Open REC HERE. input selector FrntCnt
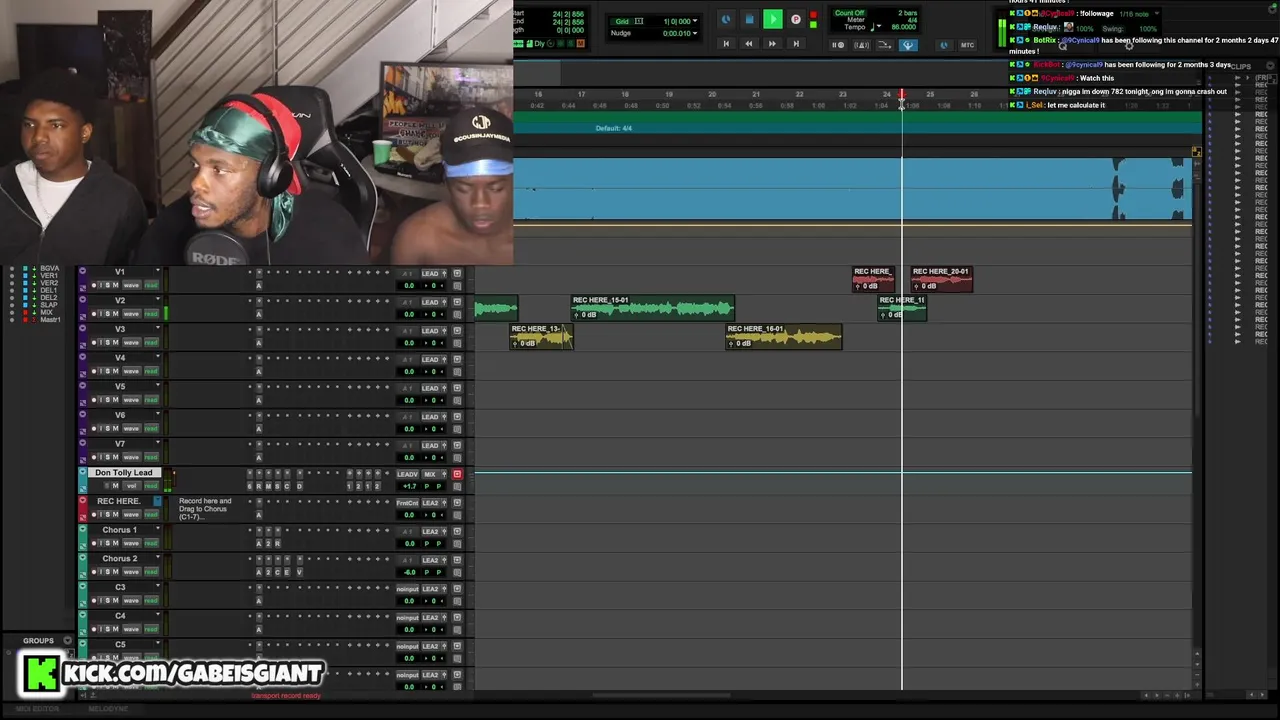This screenshot has width=1280, height=720. pyautogui.click(x=407, y=503)
